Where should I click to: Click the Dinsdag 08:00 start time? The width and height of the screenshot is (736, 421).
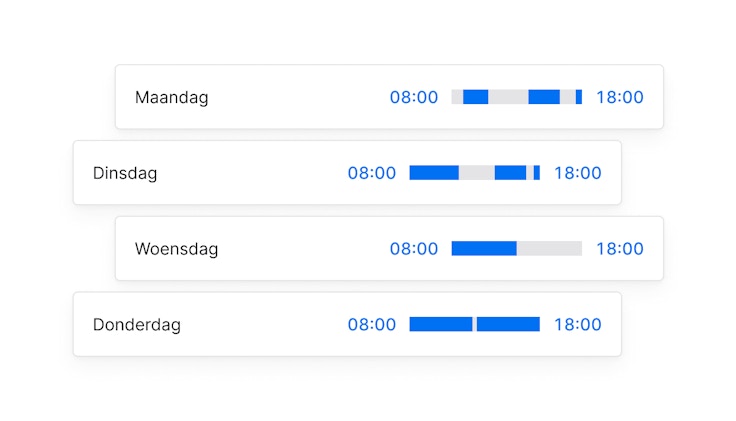coord(372,173)
